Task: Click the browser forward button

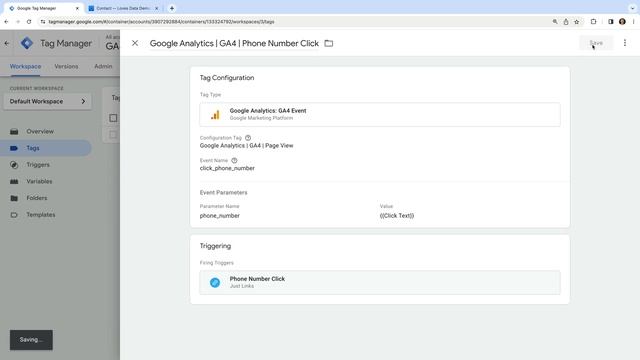Action: tap(18, 22)
